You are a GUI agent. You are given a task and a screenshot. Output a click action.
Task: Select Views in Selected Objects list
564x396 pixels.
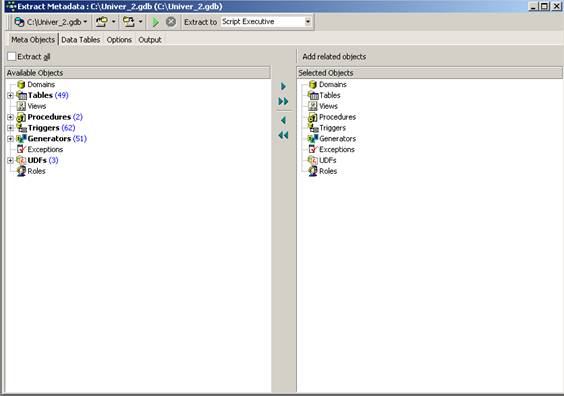click(x=328, y=106)
